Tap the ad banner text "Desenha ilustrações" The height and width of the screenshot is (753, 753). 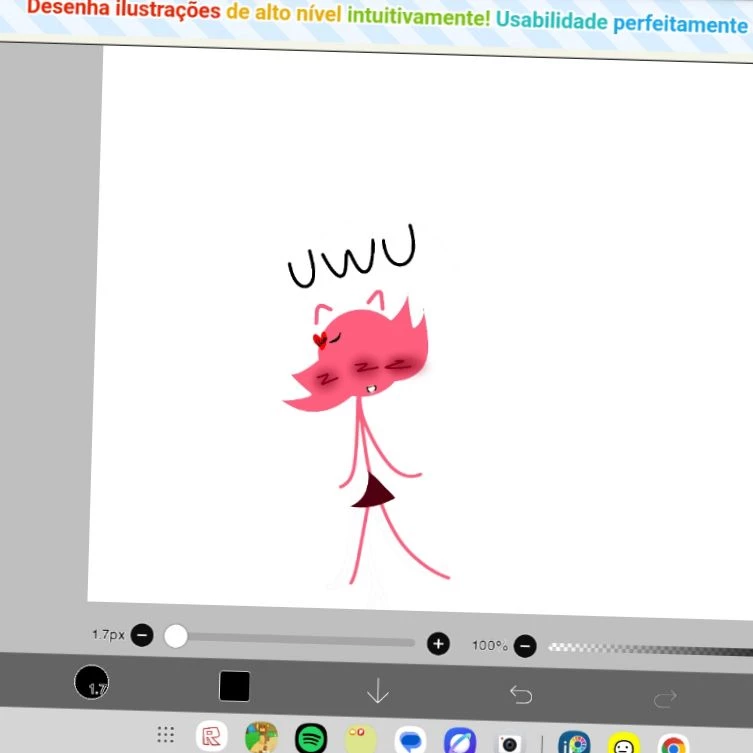click(123, 9)
